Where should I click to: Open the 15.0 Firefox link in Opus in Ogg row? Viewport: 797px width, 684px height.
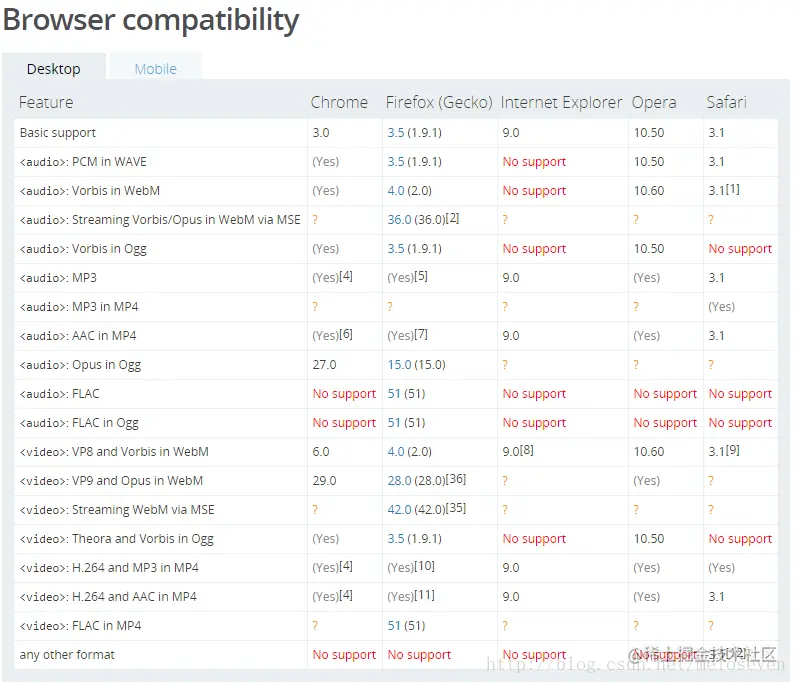tap(399, 364)
